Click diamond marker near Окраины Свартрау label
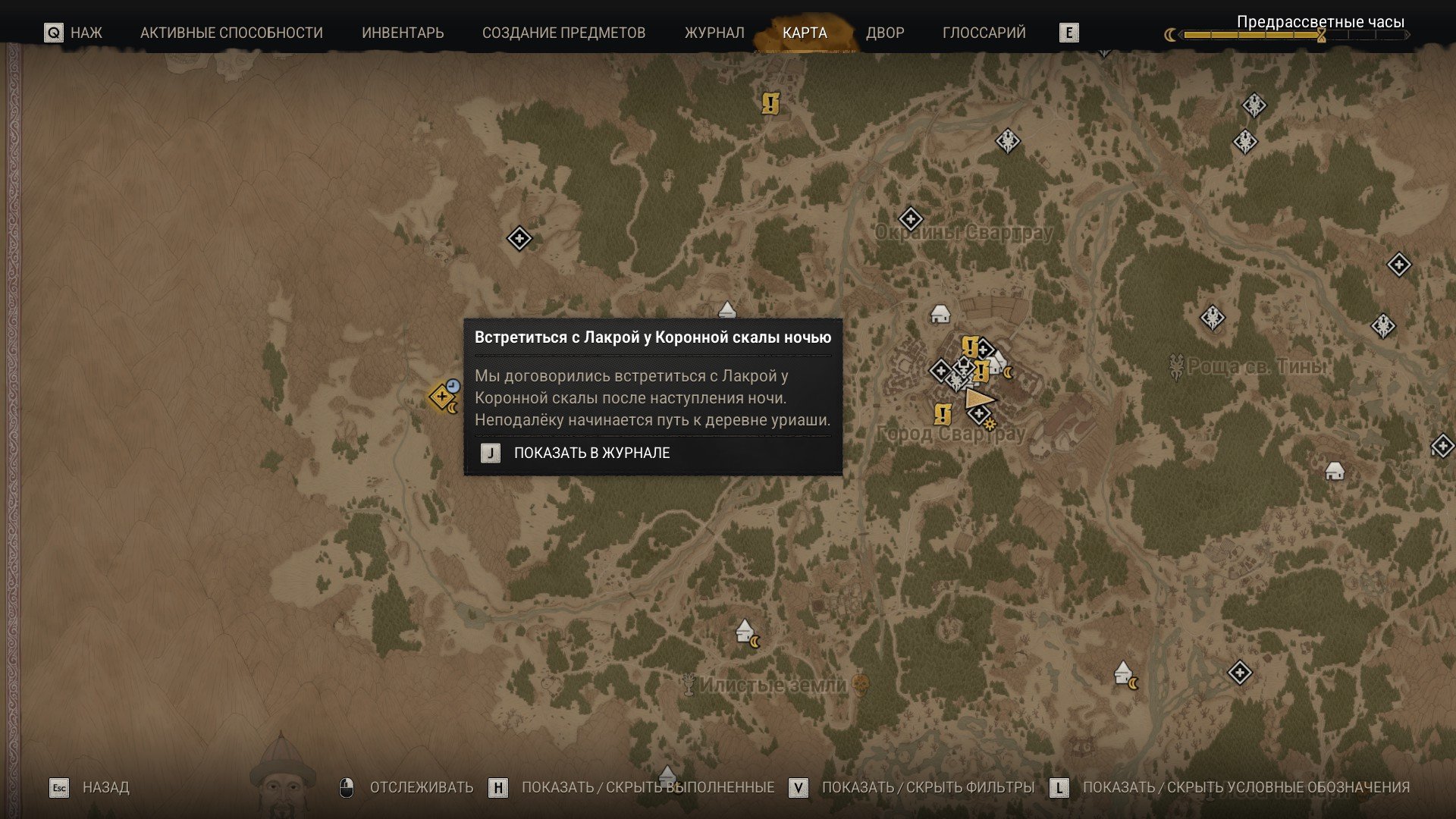 click(x=910, y=219)
